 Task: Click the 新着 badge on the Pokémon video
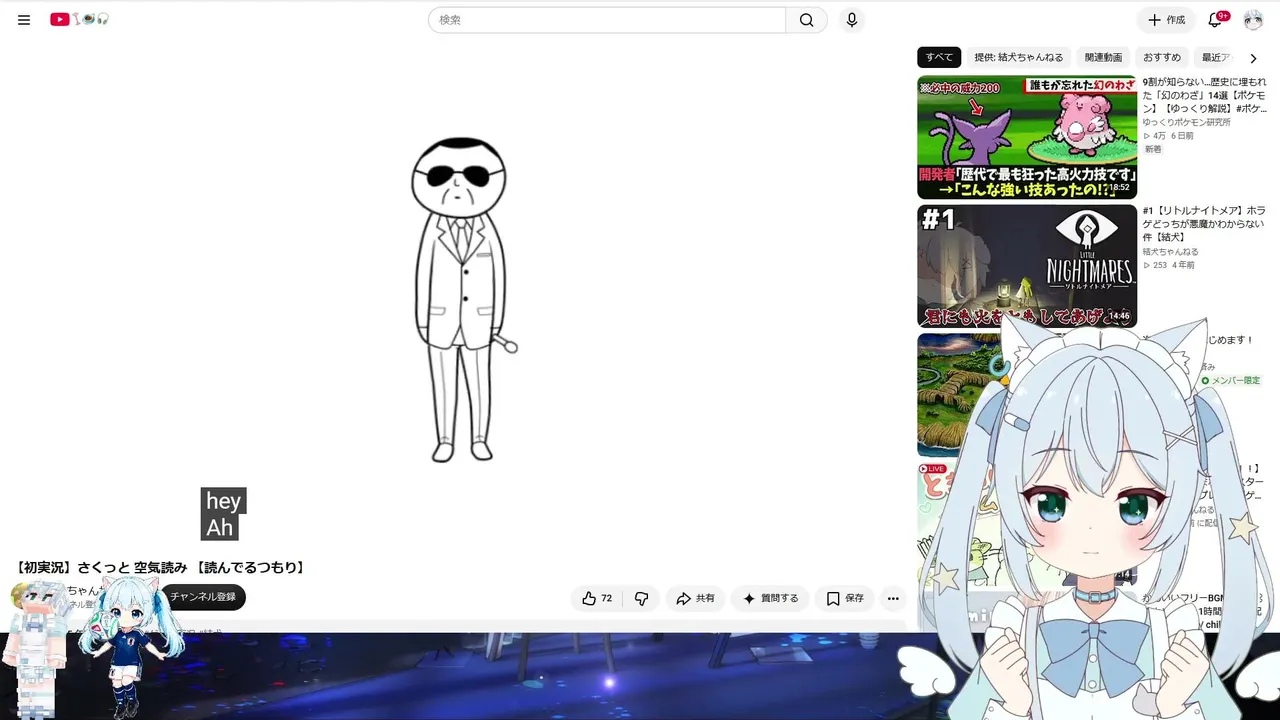pos(1153,149)
